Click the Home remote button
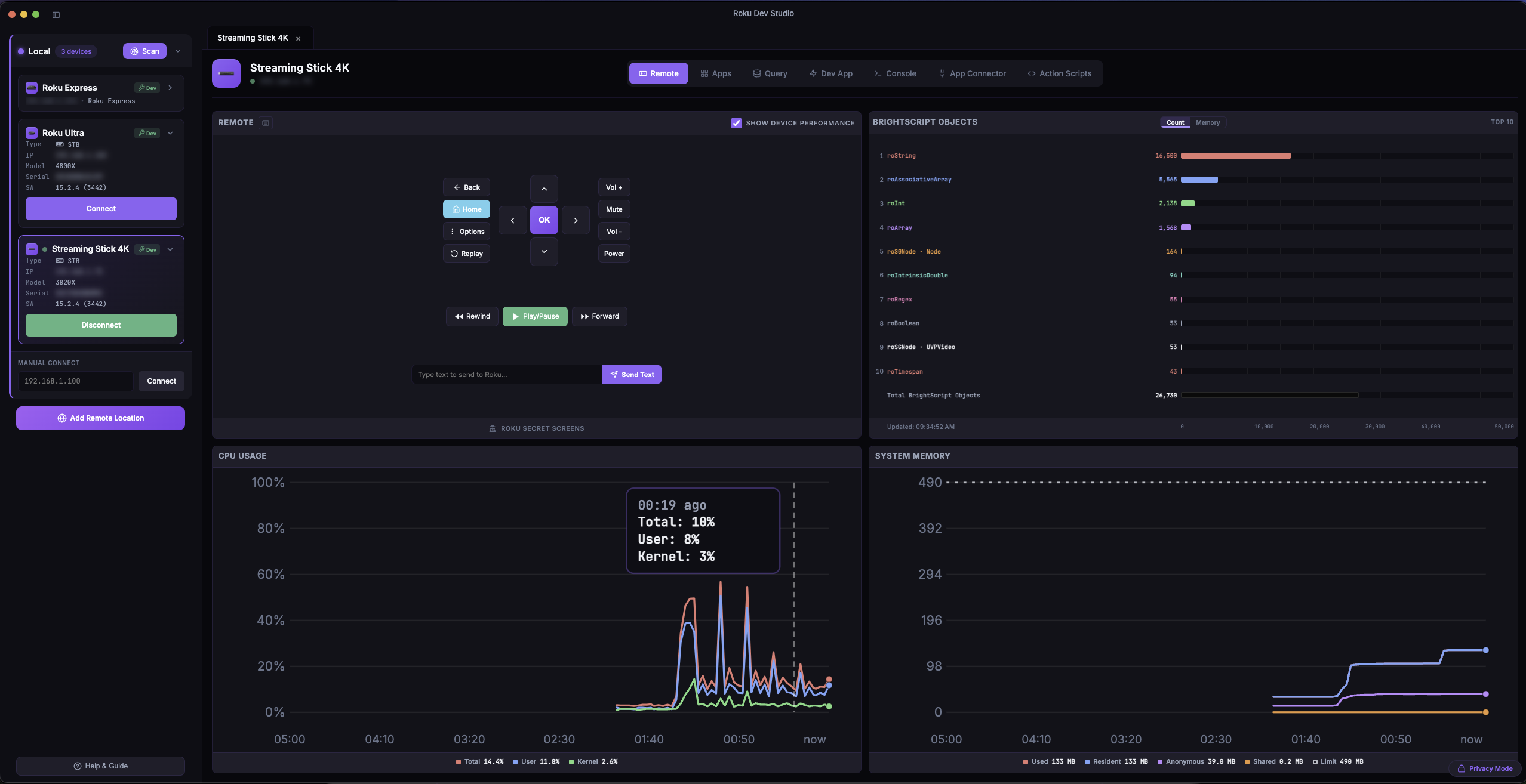Image resolution: width=1526 pixels, height=784 pixels. 466,209
